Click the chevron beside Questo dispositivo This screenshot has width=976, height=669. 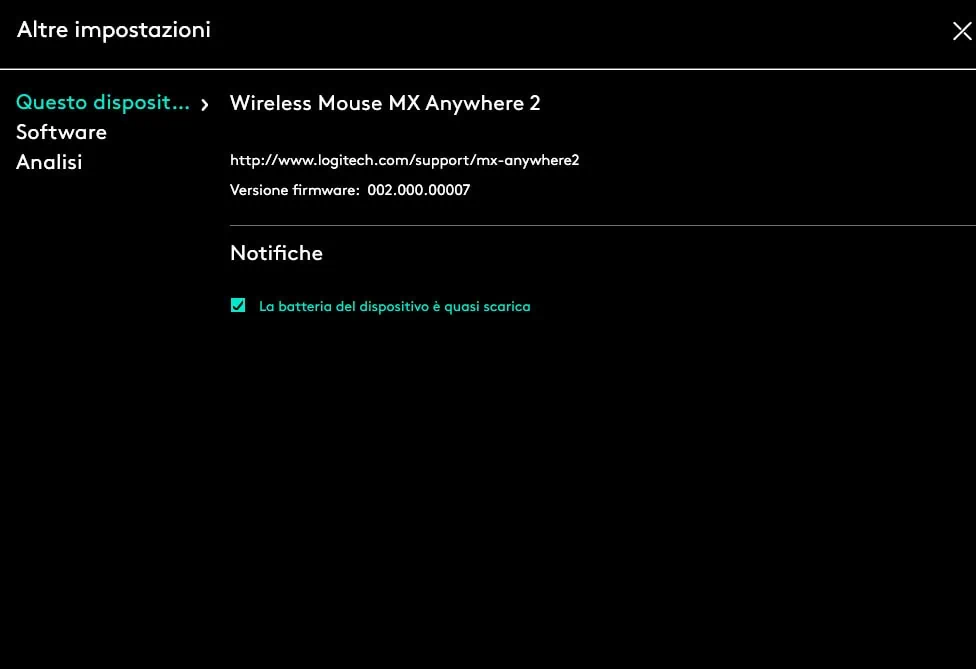click(x=204, y=105)
